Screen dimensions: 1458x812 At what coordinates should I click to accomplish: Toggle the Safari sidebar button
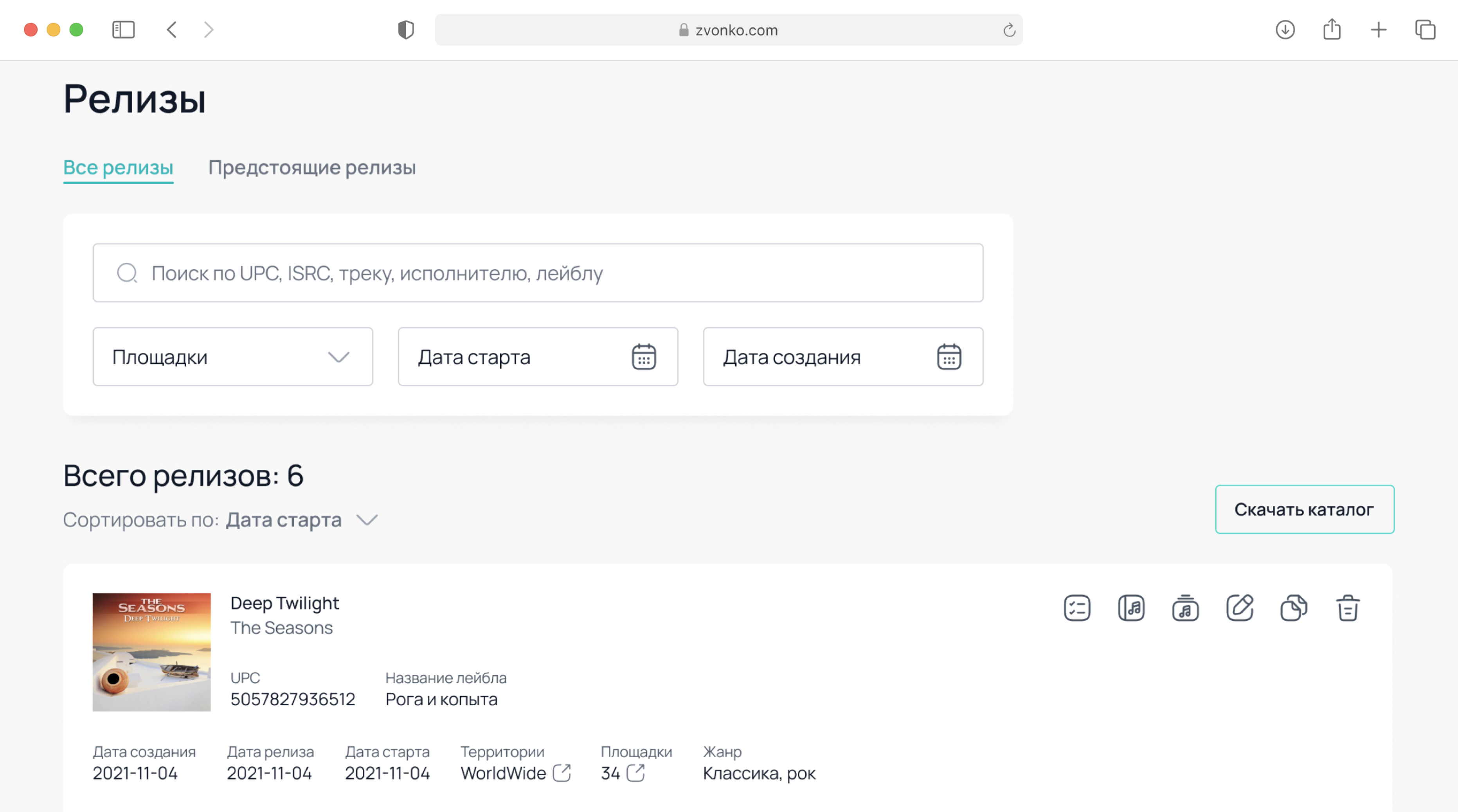point(123,30)
